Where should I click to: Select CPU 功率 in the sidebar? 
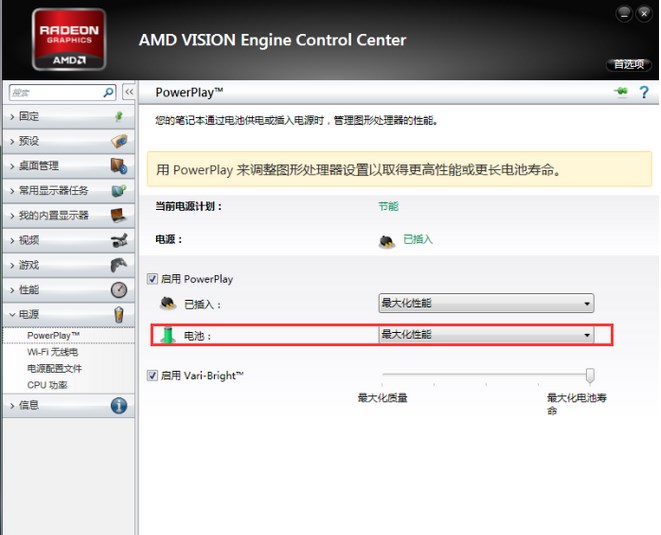[47, 385]
